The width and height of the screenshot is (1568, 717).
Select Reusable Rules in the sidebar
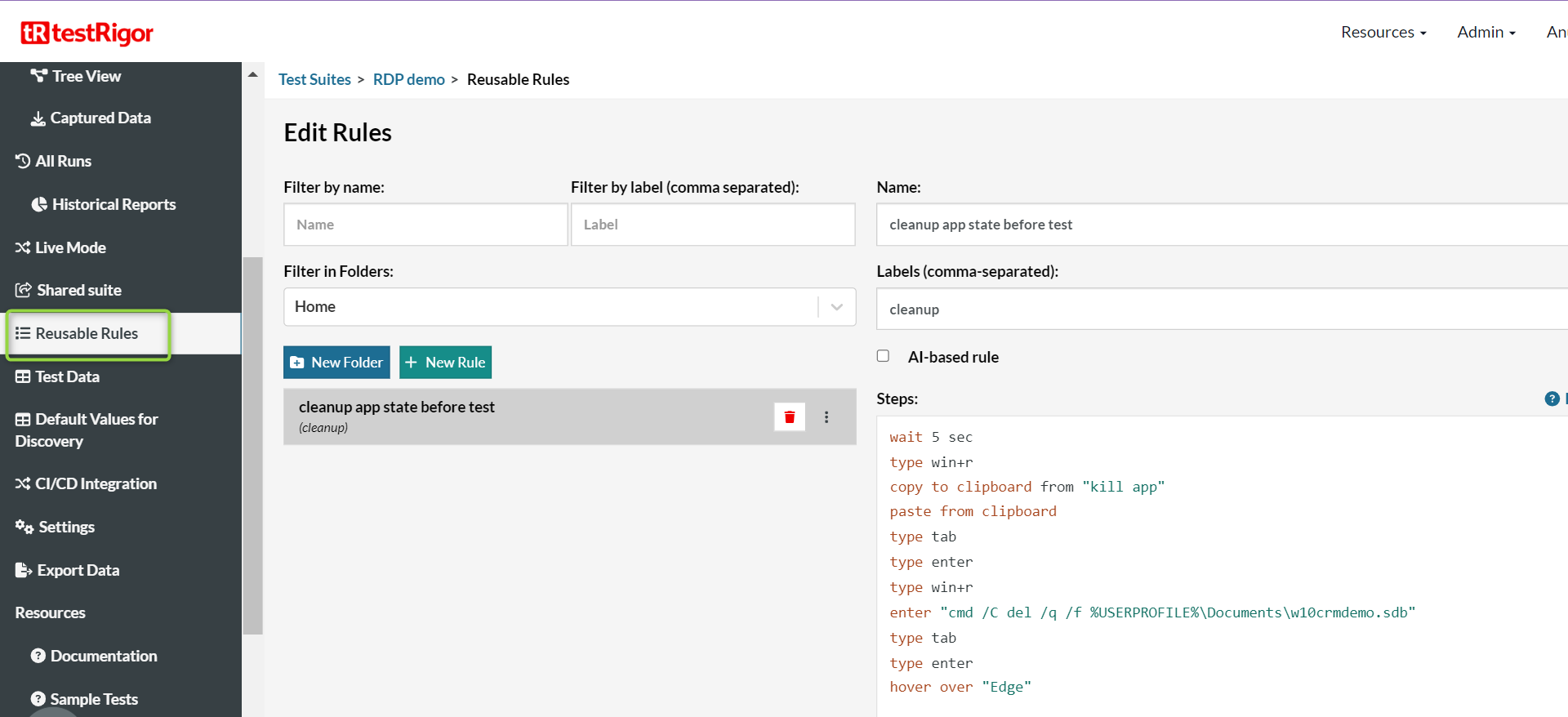click(87, 333)
